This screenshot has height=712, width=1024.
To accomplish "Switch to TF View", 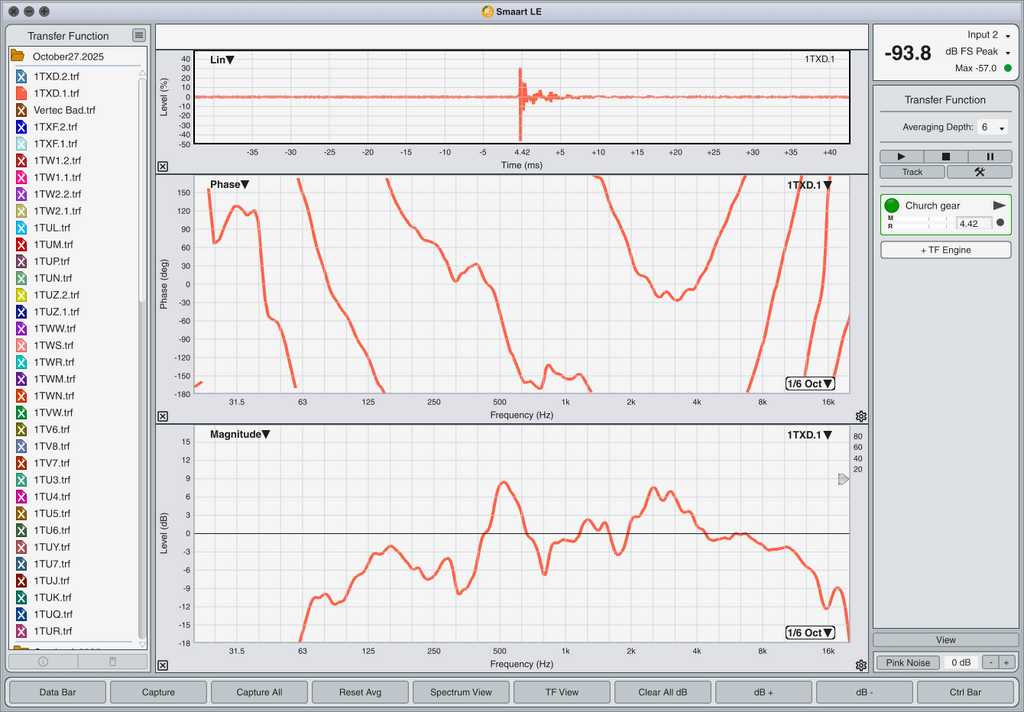I will pos(561,692).
